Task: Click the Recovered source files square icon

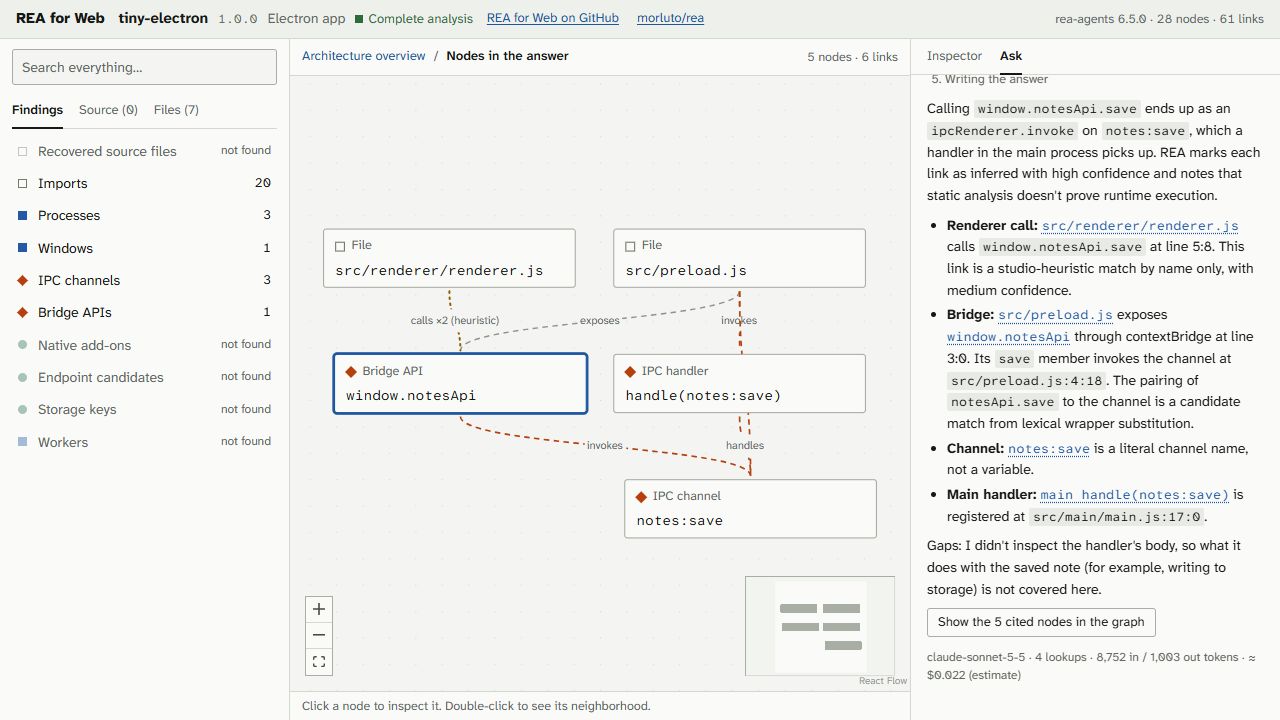Action: (x=23, y=151)
